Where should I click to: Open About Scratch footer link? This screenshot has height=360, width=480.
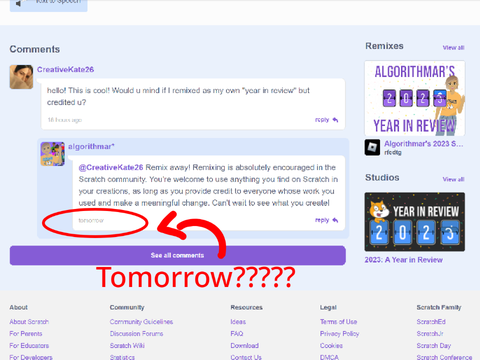[x=29, y=322]
